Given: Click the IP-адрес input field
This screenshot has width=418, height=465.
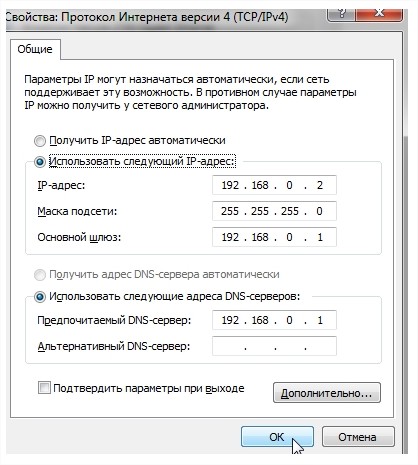Looking at the screenshot, I should 274,185.
